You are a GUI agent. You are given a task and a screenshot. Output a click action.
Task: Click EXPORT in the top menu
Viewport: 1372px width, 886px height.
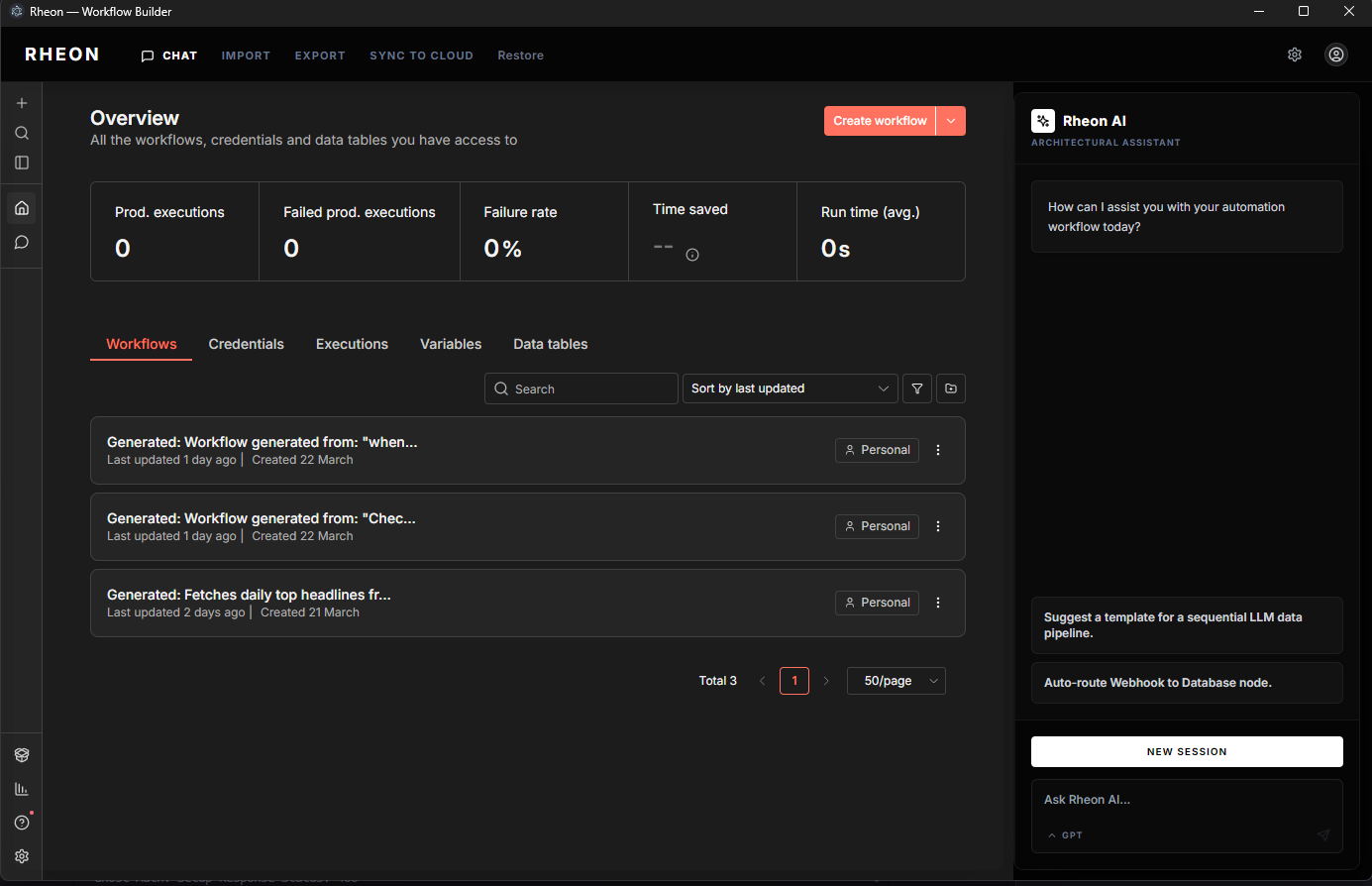pyautogui.click(x=320, y=55)
